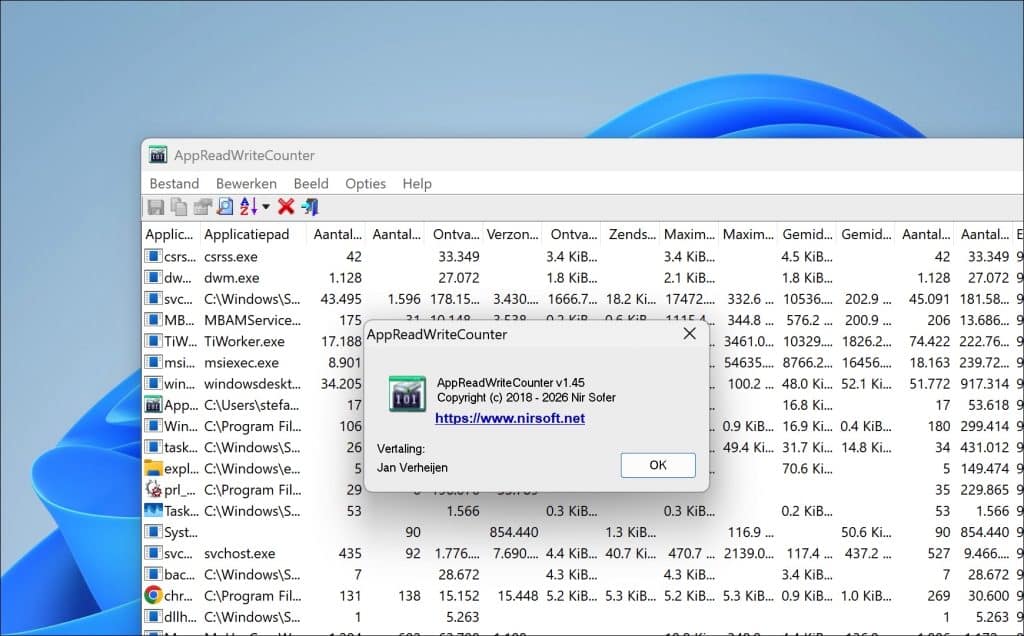Click the 70.6 Ki... cell
Viewport: 1024px width, 636px height.
point(807,468)
